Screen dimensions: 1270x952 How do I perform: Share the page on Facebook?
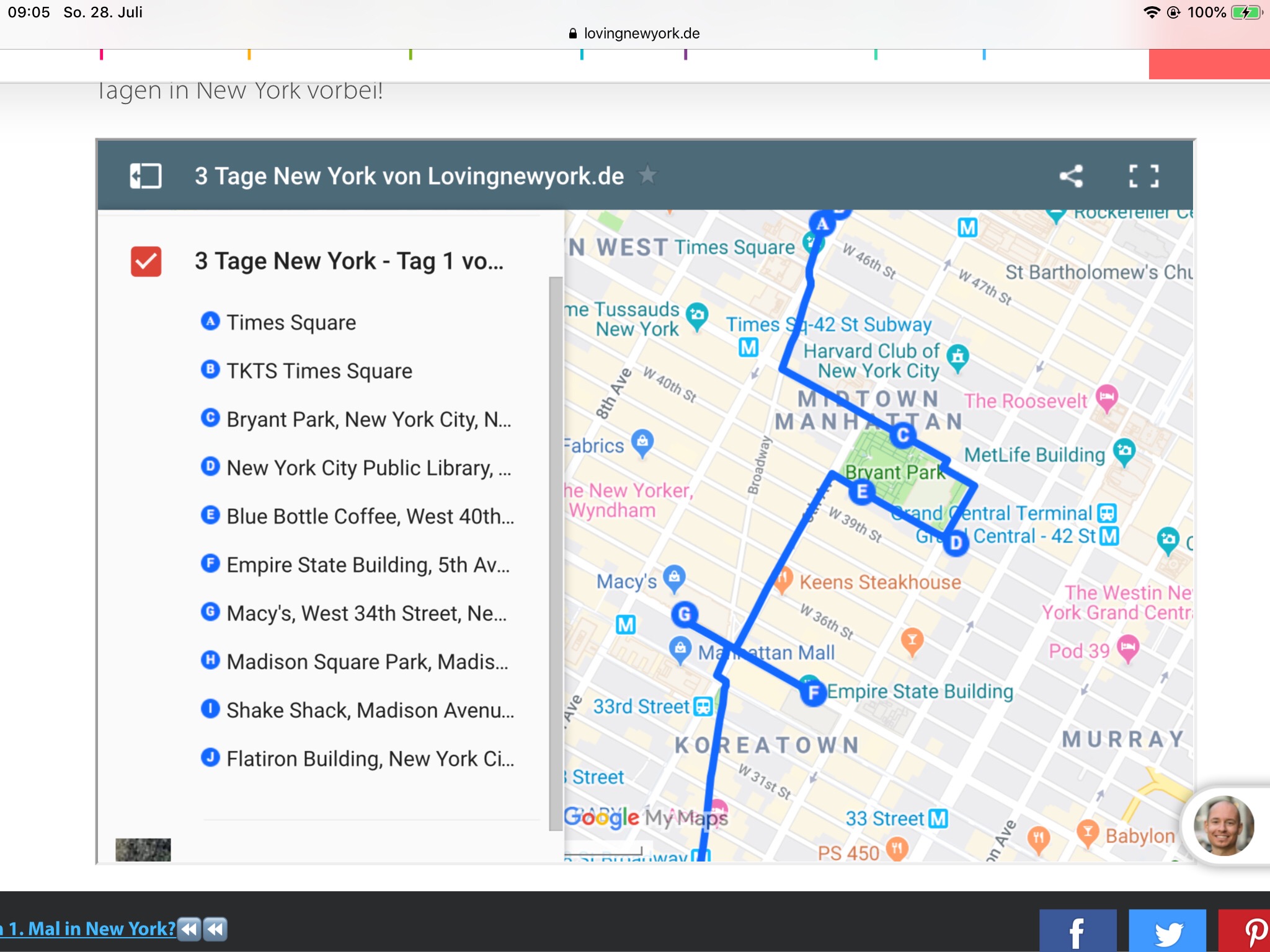pos(1078,931)
